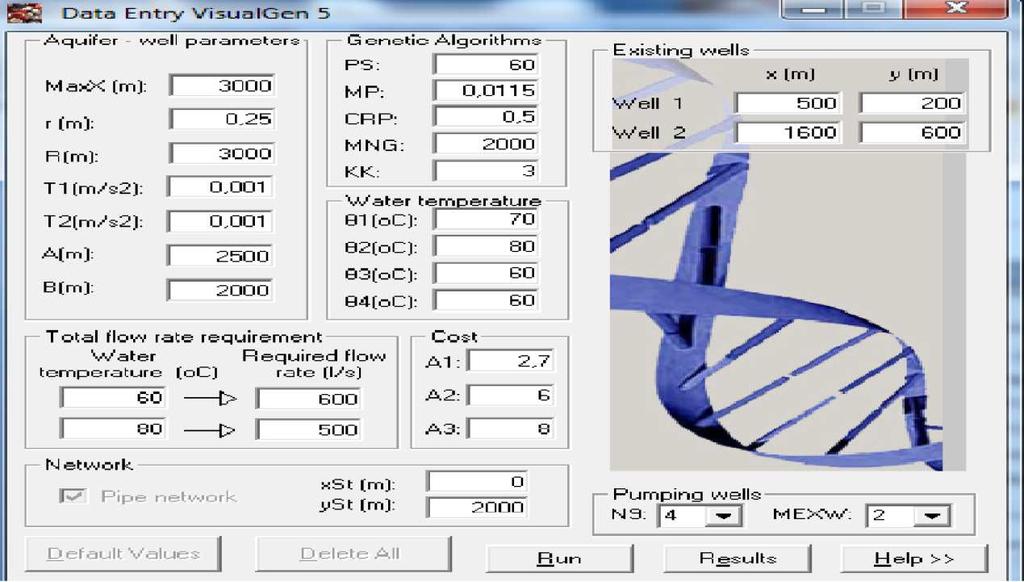Click the application icon in title bar
The height and width of the screenshot is (582, 1024).
24,12
